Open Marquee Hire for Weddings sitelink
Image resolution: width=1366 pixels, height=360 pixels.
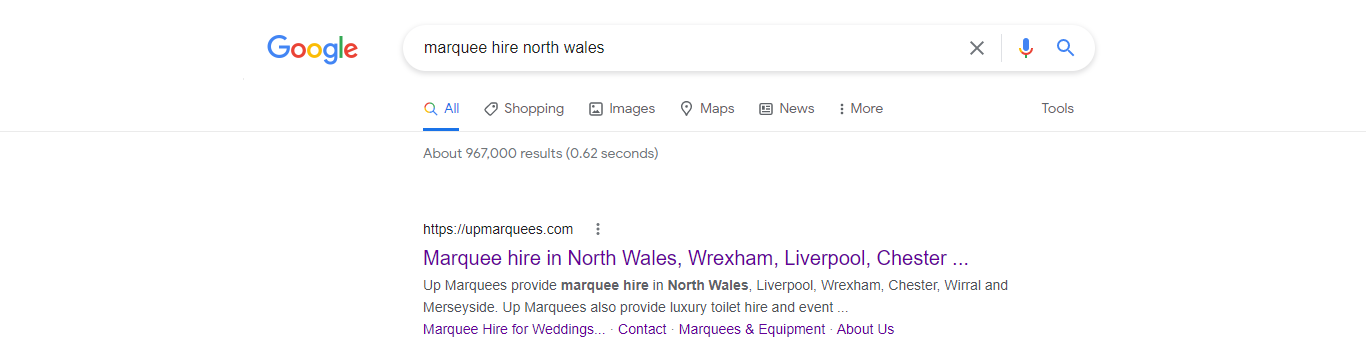514,329
